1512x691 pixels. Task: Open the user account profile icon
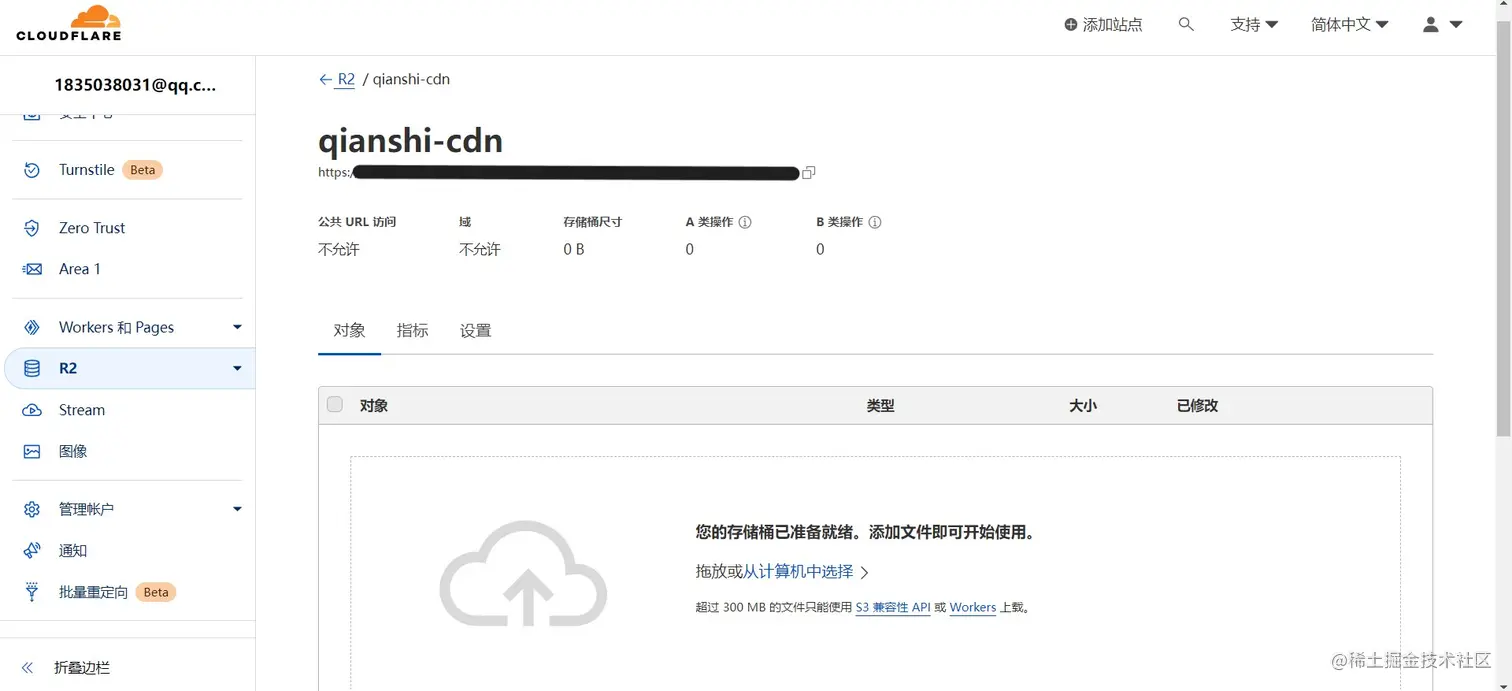pos(1431,25)
